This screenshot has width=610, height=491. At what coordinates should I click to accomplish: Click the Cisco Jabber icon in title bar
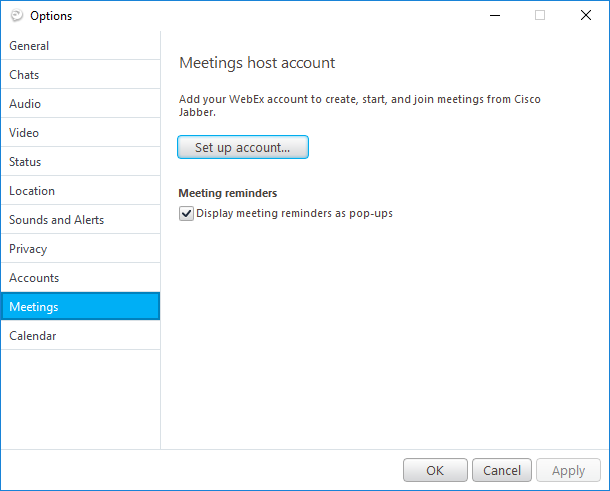pyautogui.click(x=16, y=16)
